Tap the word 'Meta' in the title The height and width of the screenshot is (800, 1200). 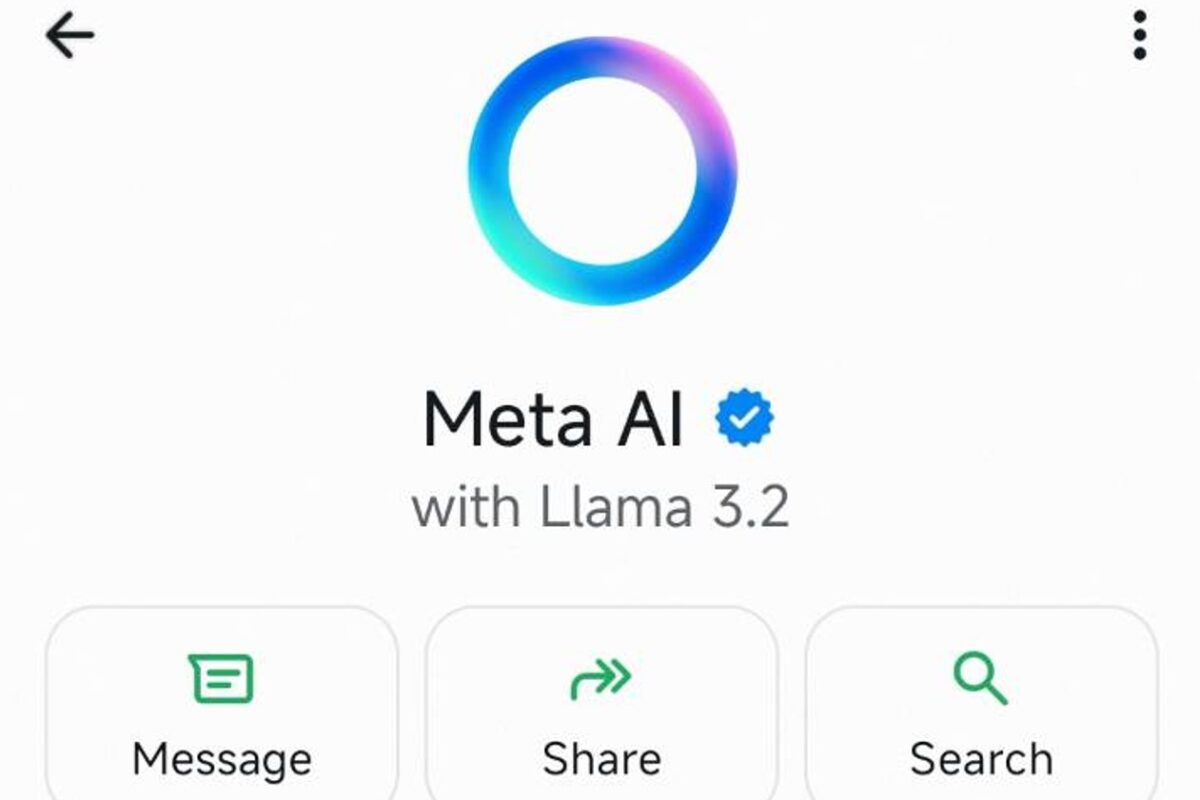(507, 420)
